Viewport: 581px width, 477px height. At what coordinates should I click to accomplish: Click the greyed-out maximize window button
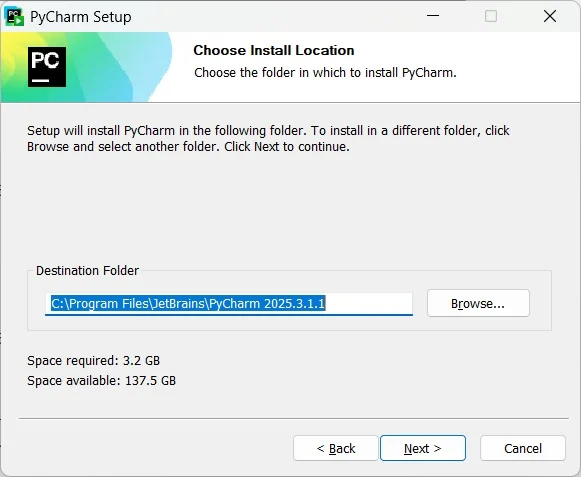point(491,16)
